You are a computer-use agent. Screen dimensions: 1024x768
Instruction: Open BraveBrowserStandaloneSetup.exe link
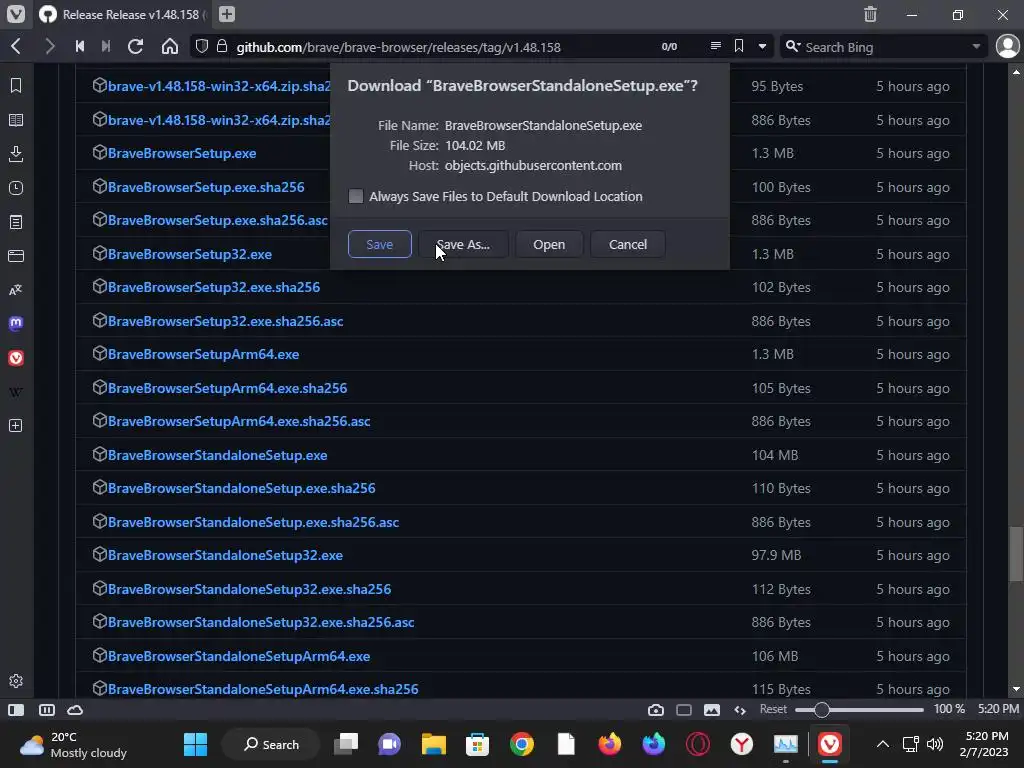217,455
